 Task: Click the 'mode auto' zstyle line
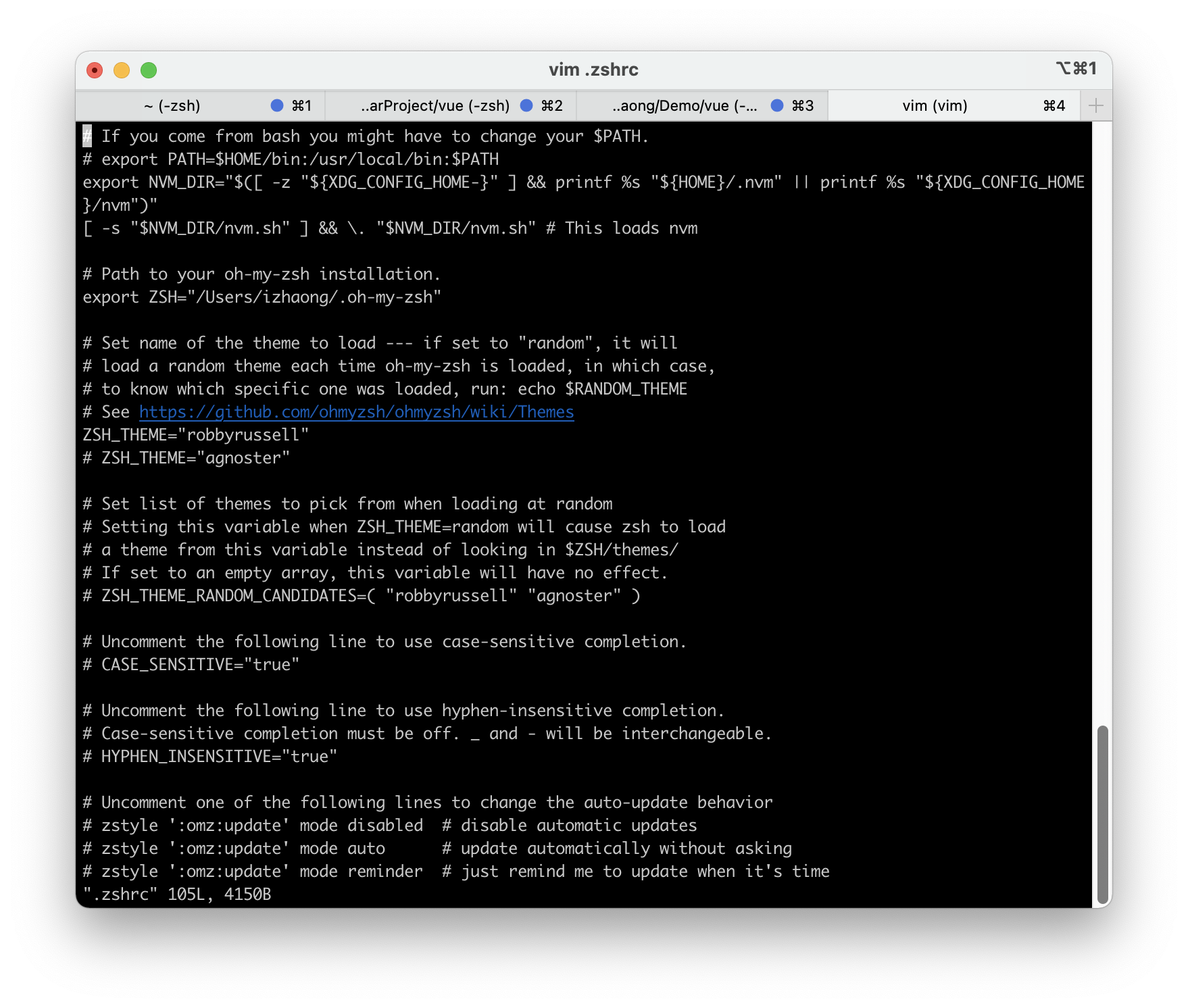437,849
